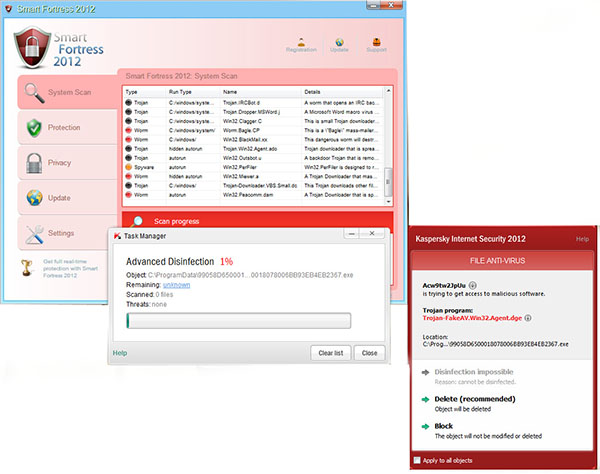Screen dimensions: 600x474
Task: Click Get full real-time protection link
Action: tap(70, 268)
